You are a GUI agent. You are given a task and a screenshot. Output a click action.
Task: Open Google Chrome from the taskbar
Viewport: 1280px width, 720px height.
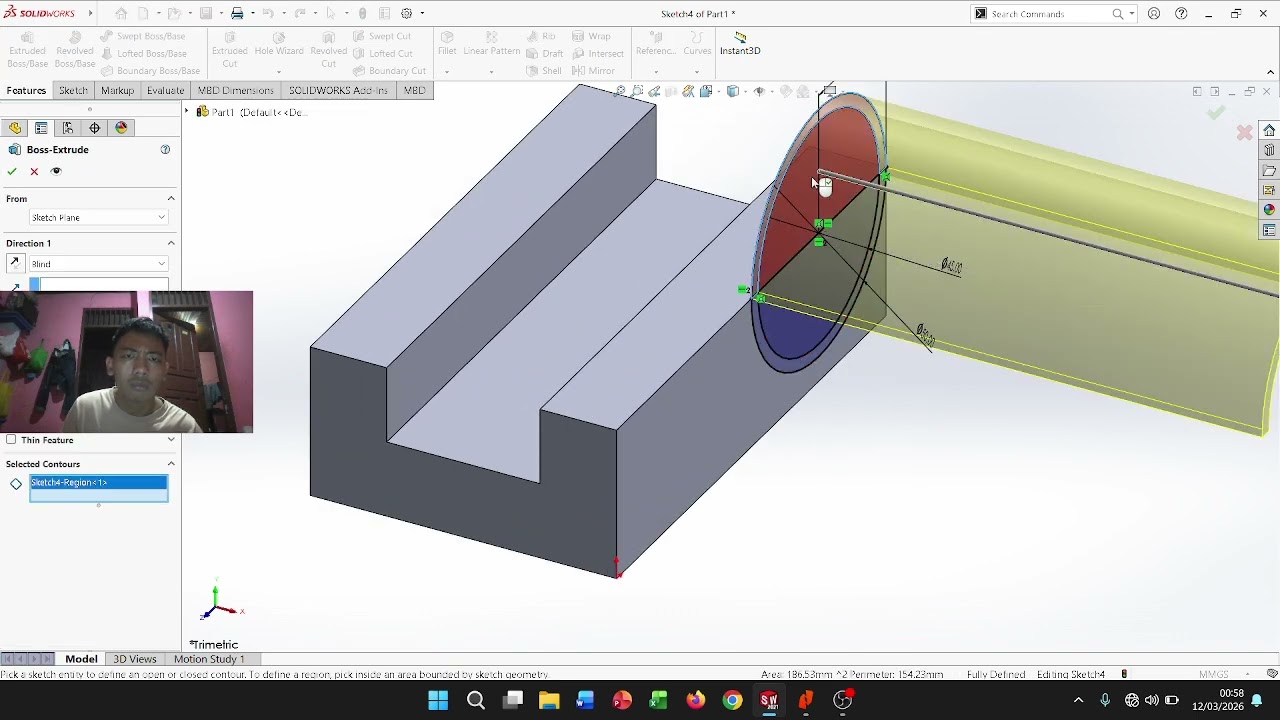click(732, 700)
